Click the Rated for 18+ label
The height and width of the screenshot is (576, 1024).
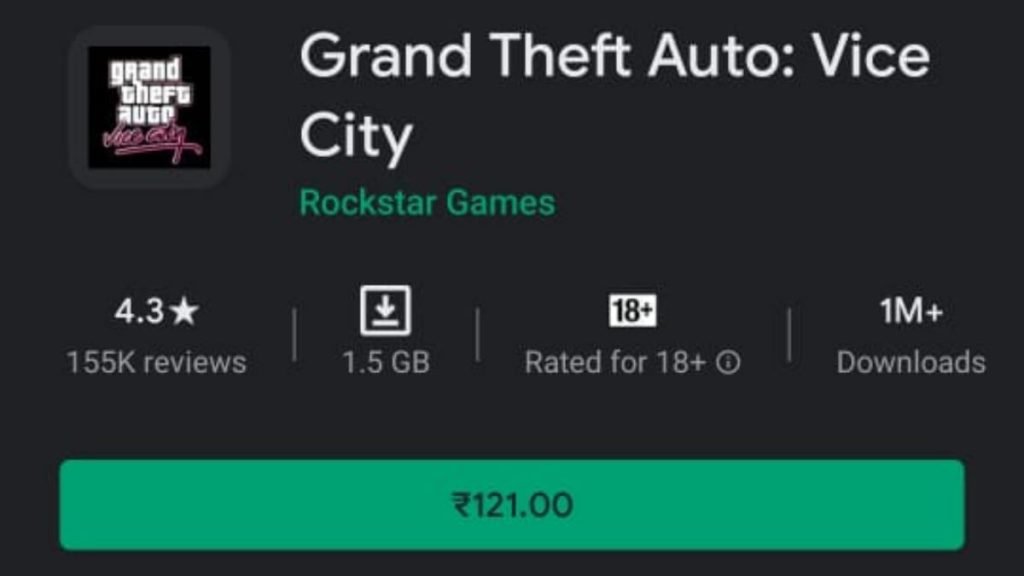click(x=615, y=362)
